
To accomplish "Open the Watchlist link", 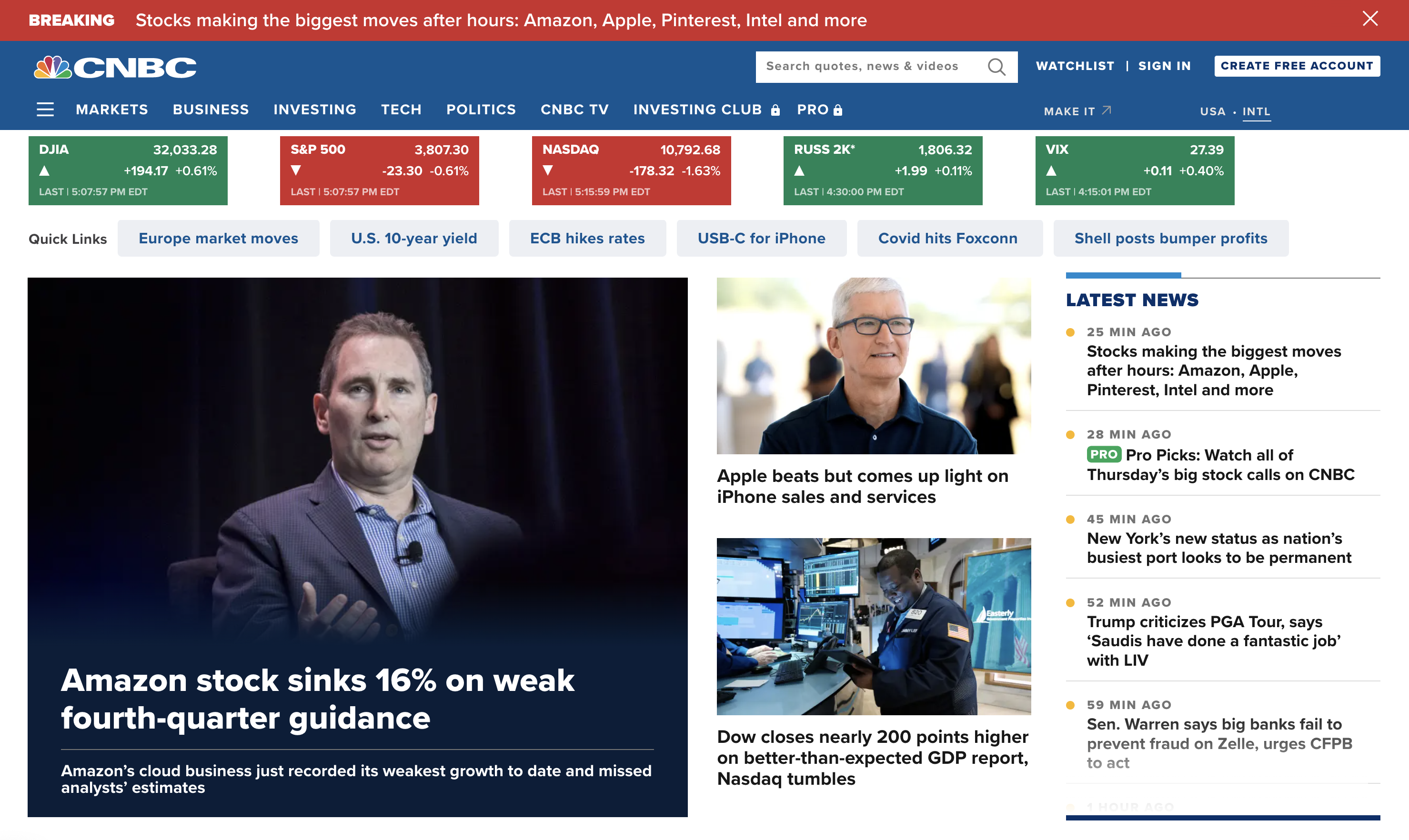I will click(1075, 66).
